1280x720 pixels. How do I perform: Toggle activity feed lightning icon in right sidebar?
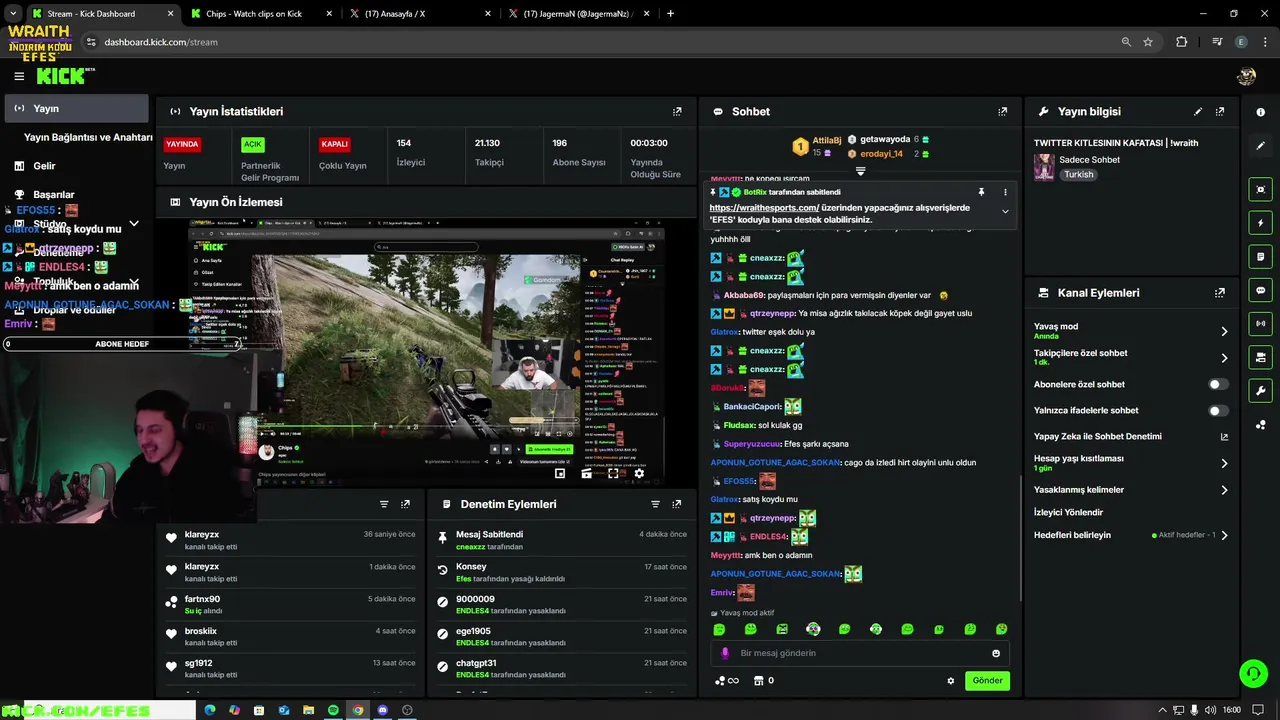point(1260,223)
